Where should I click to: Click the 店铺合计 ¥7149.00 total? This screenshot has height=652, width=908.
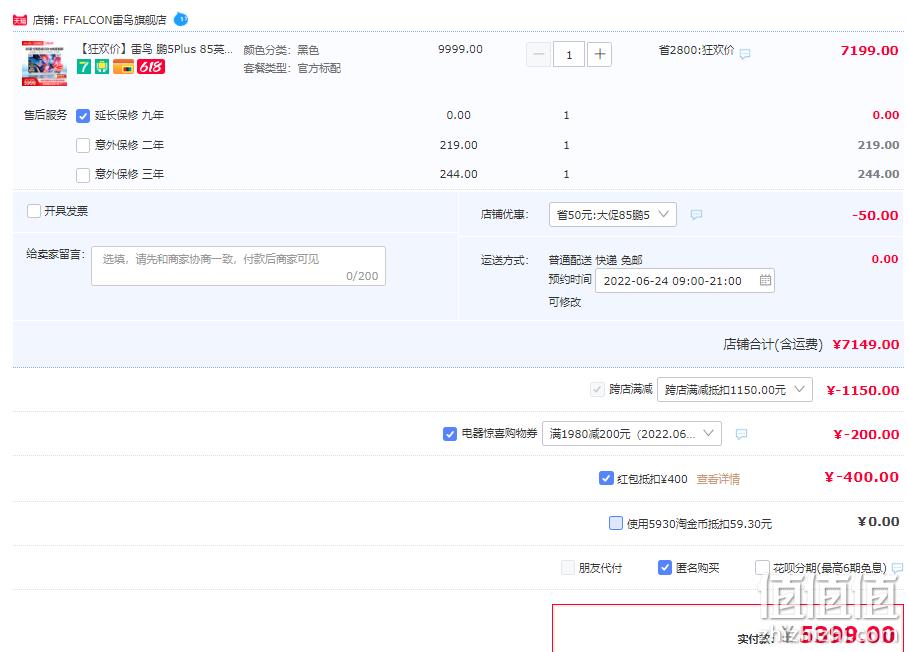point(866,345)
